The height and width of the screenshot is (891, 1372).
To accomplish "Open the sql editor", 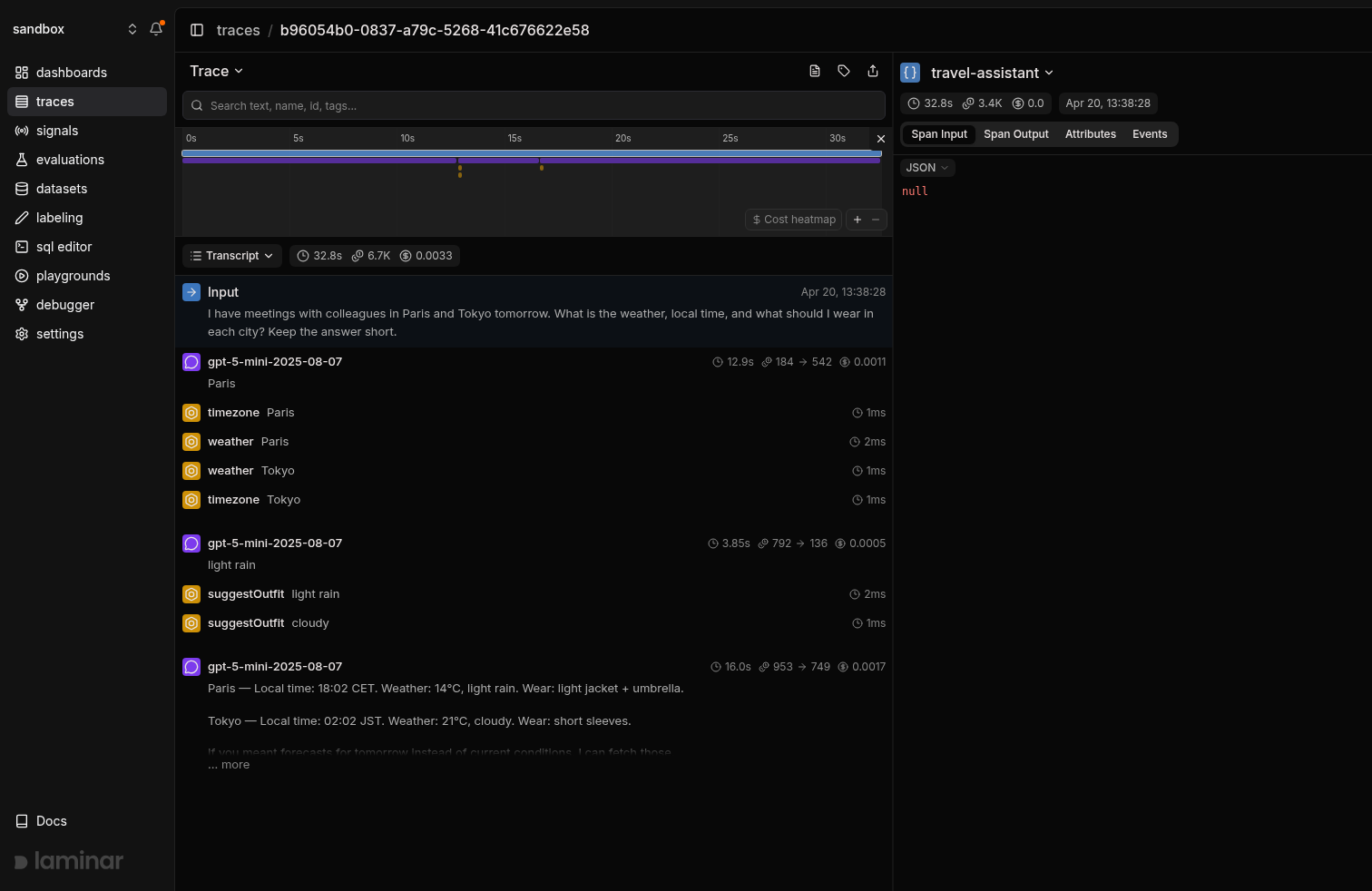I will 87,247.
